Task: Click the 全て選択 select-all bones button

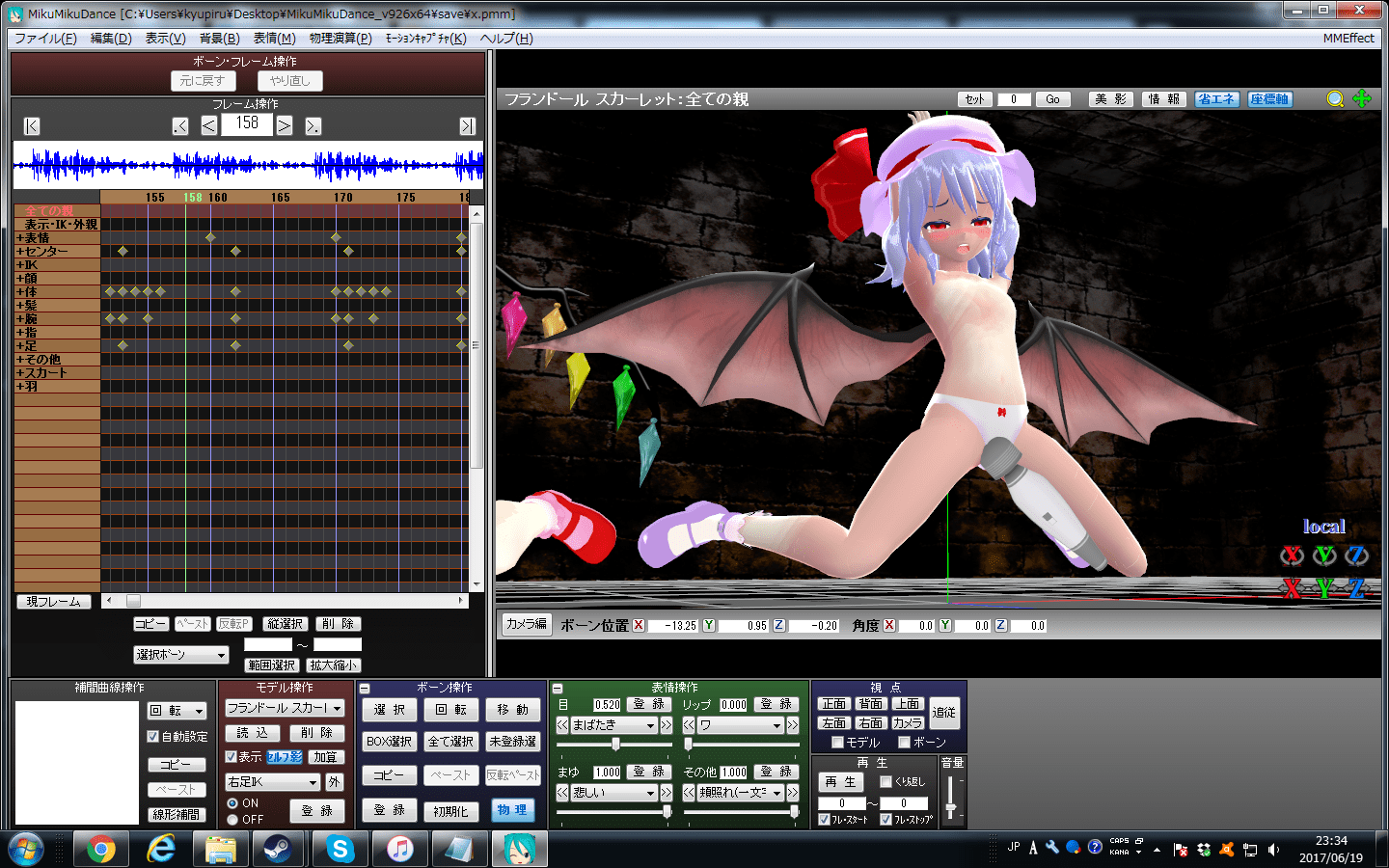Action: (x=450, y=742)
